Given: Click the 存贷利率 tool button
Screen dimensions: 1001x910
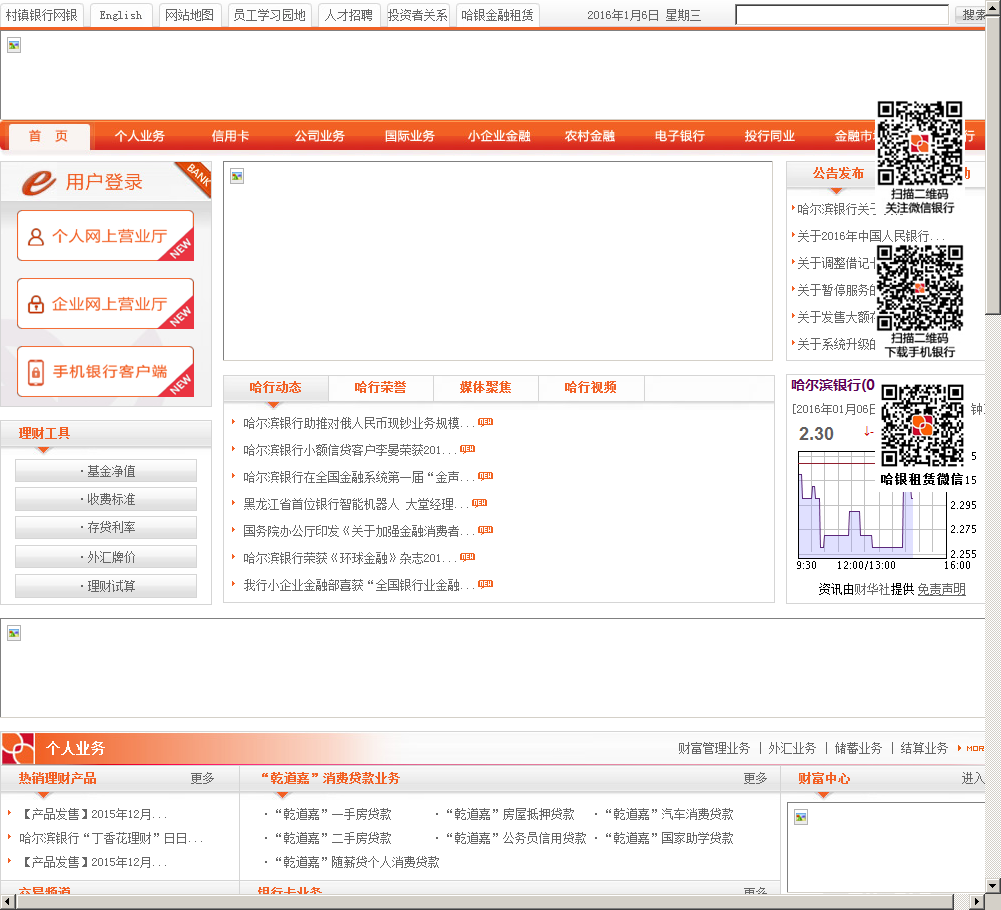Looking at the screenshot, I should 106,527.
